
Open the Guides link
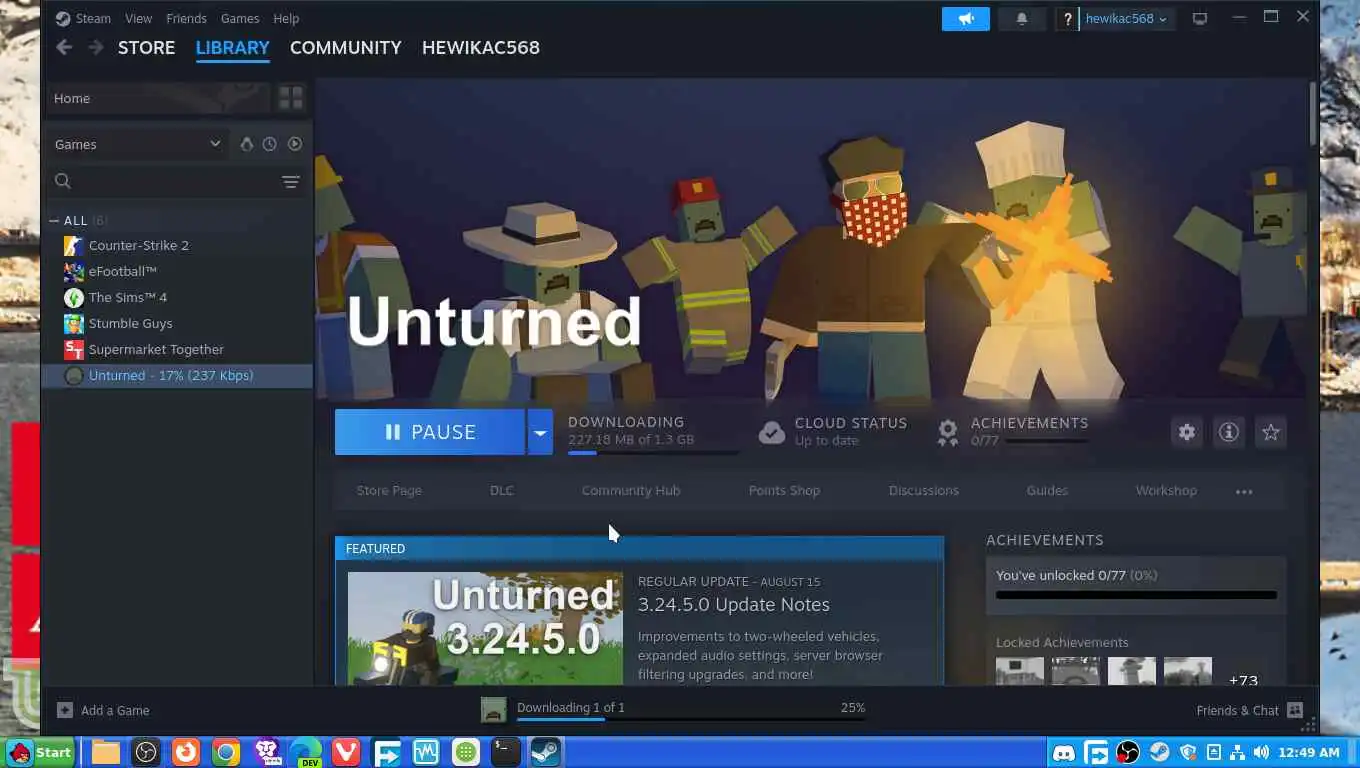tap(1047, 490)
